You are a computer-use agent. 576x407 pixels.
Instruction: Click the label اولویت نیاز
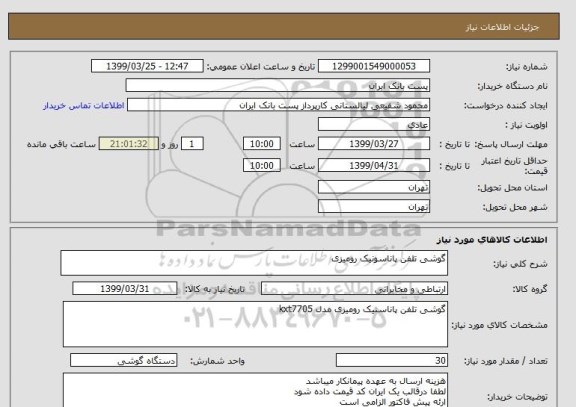pyautogui.click(x=526, y=125)
